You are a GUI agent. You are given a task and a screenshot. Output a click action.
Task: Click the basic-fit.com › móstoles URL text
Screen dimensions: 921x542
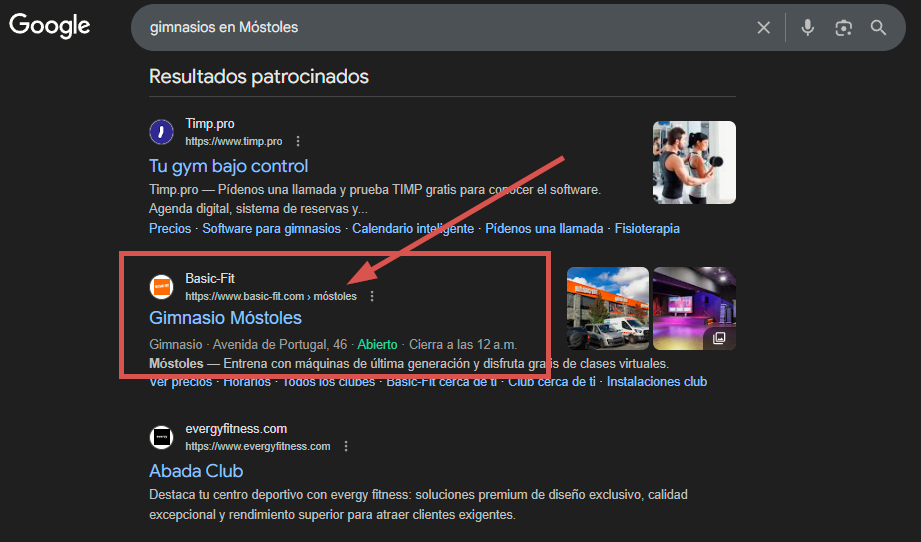pos(271,296)
